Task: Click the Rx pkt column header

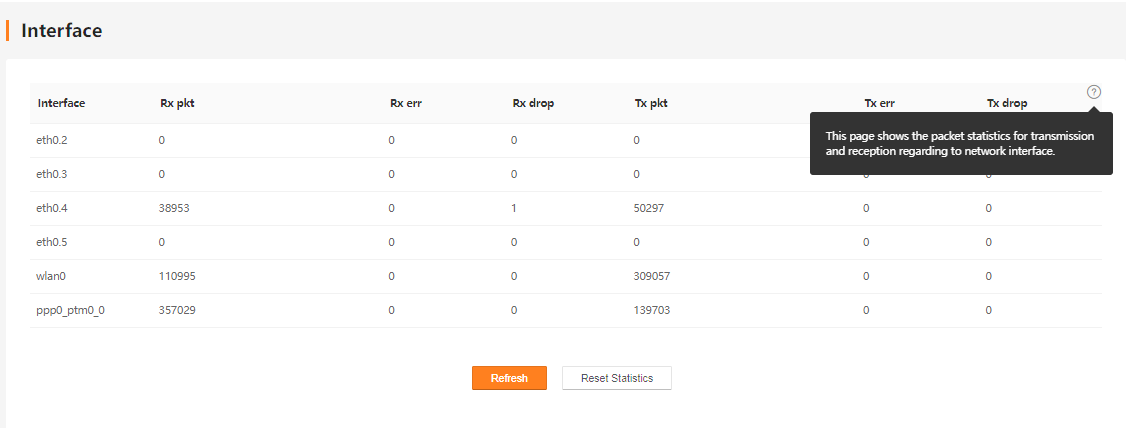Action: 177,103
